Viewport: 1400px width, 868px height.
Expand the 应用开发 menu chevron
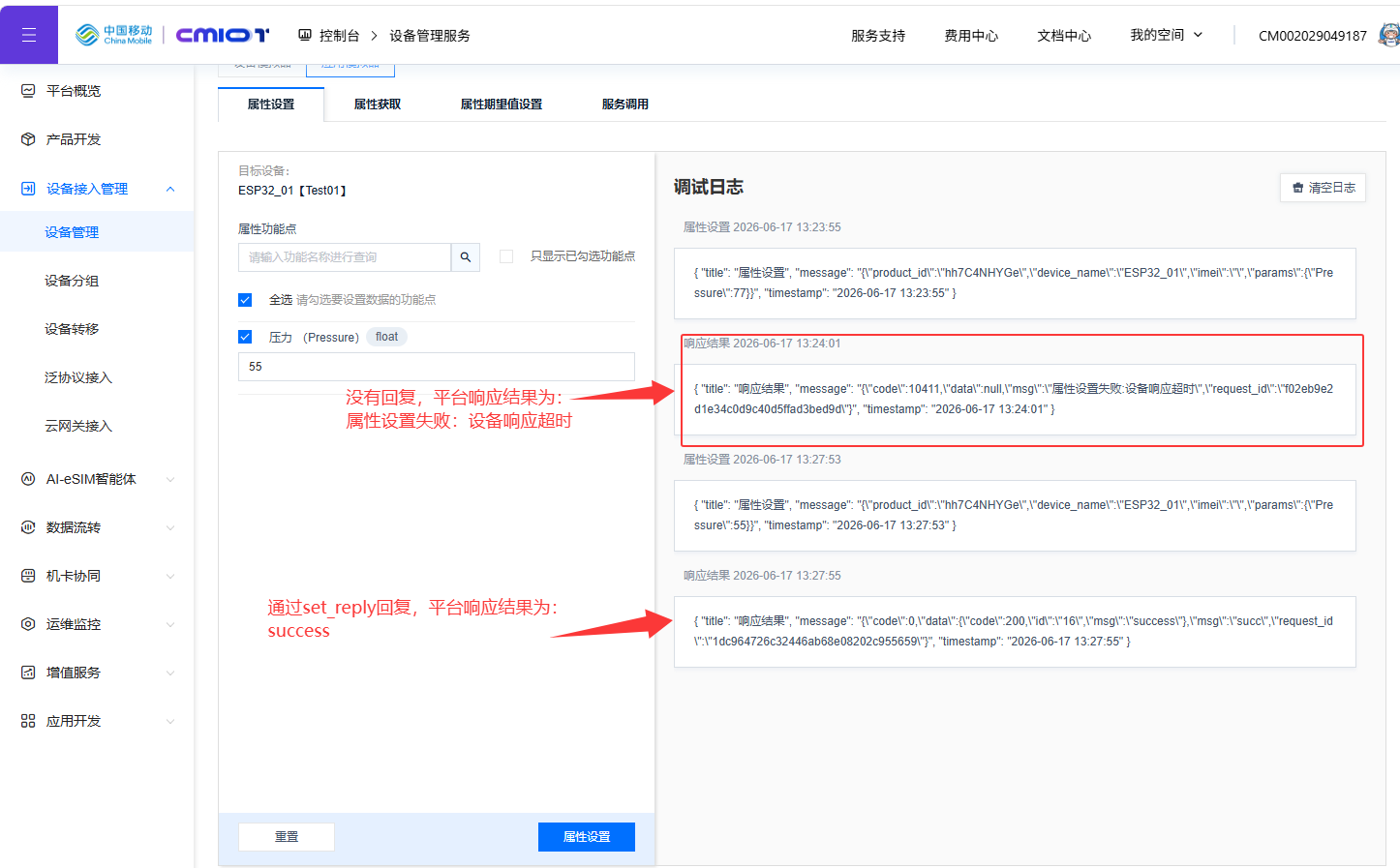(x=170, y=721)
